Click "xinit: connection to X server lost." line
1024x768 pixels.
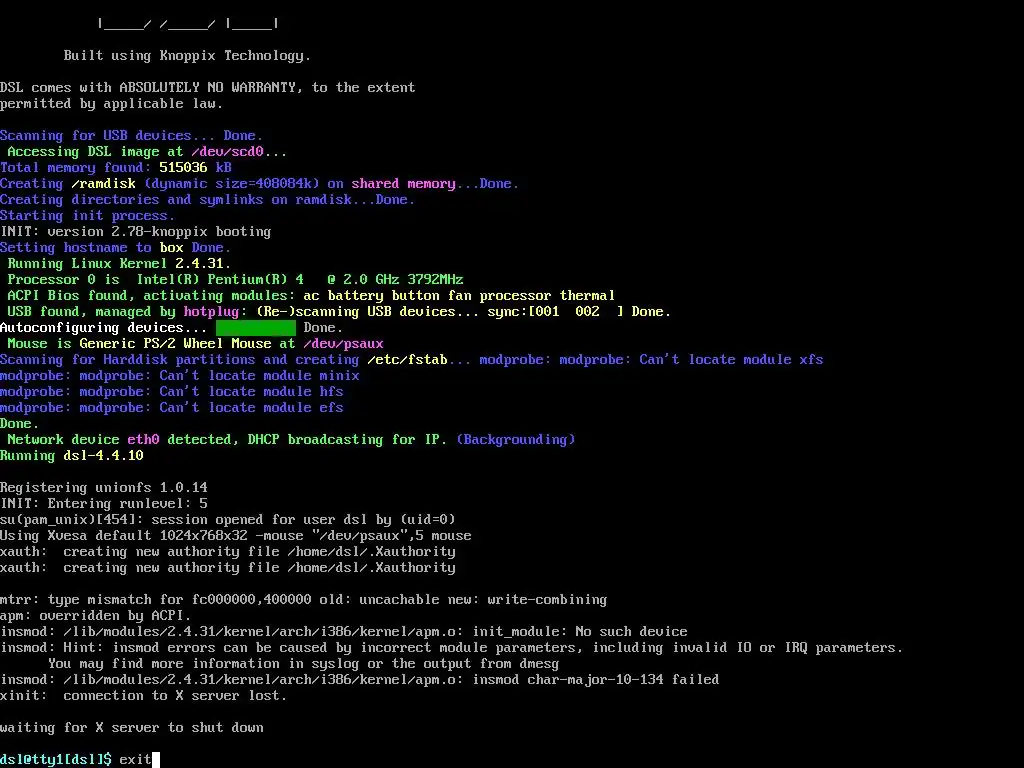tap(143, 696)
